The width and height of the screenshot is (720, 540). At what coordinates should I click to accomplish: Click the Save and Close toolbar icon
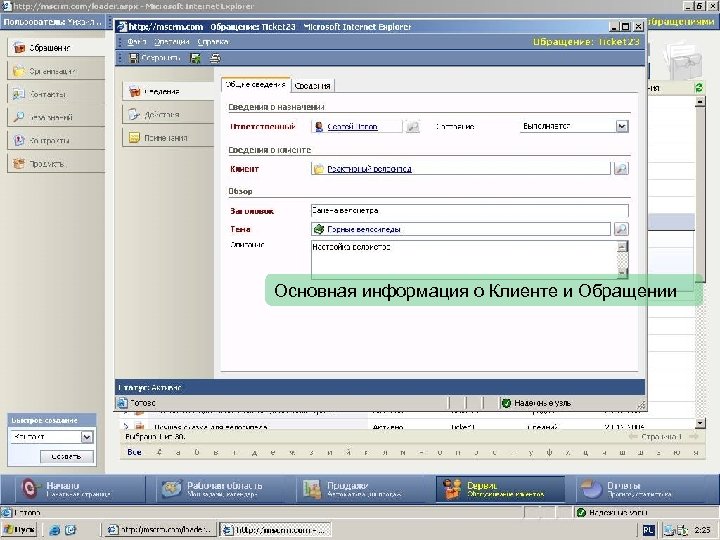196,58
